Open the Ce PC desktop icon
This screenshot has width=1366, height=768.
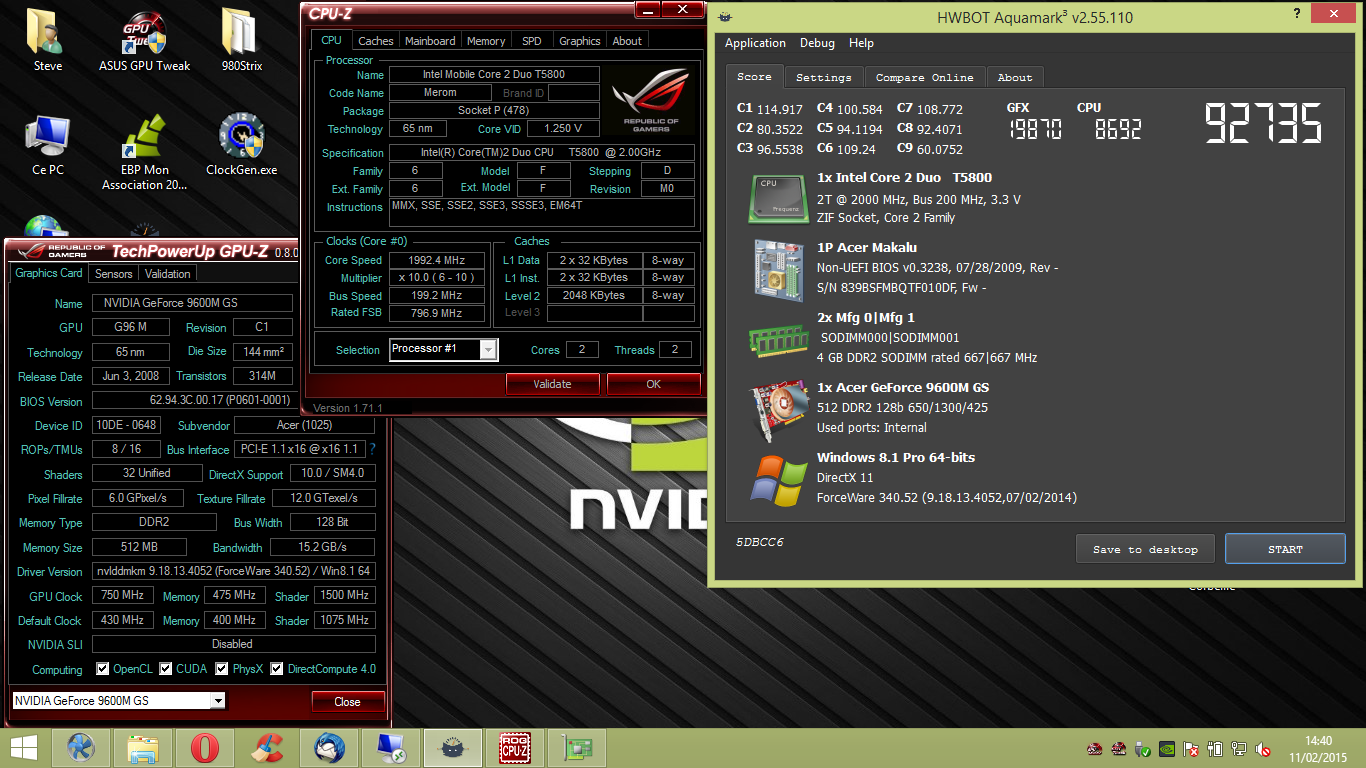tap(47, 144)
